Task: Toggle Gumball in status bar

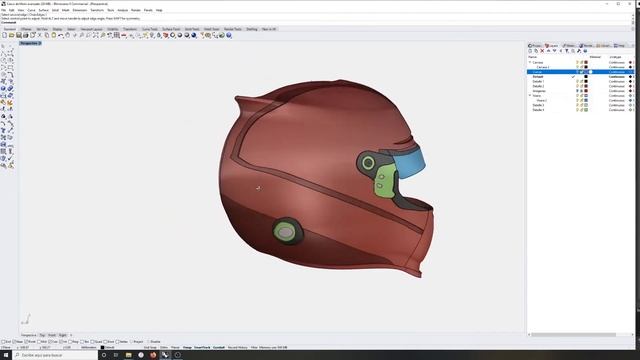Action: [219, 348]
